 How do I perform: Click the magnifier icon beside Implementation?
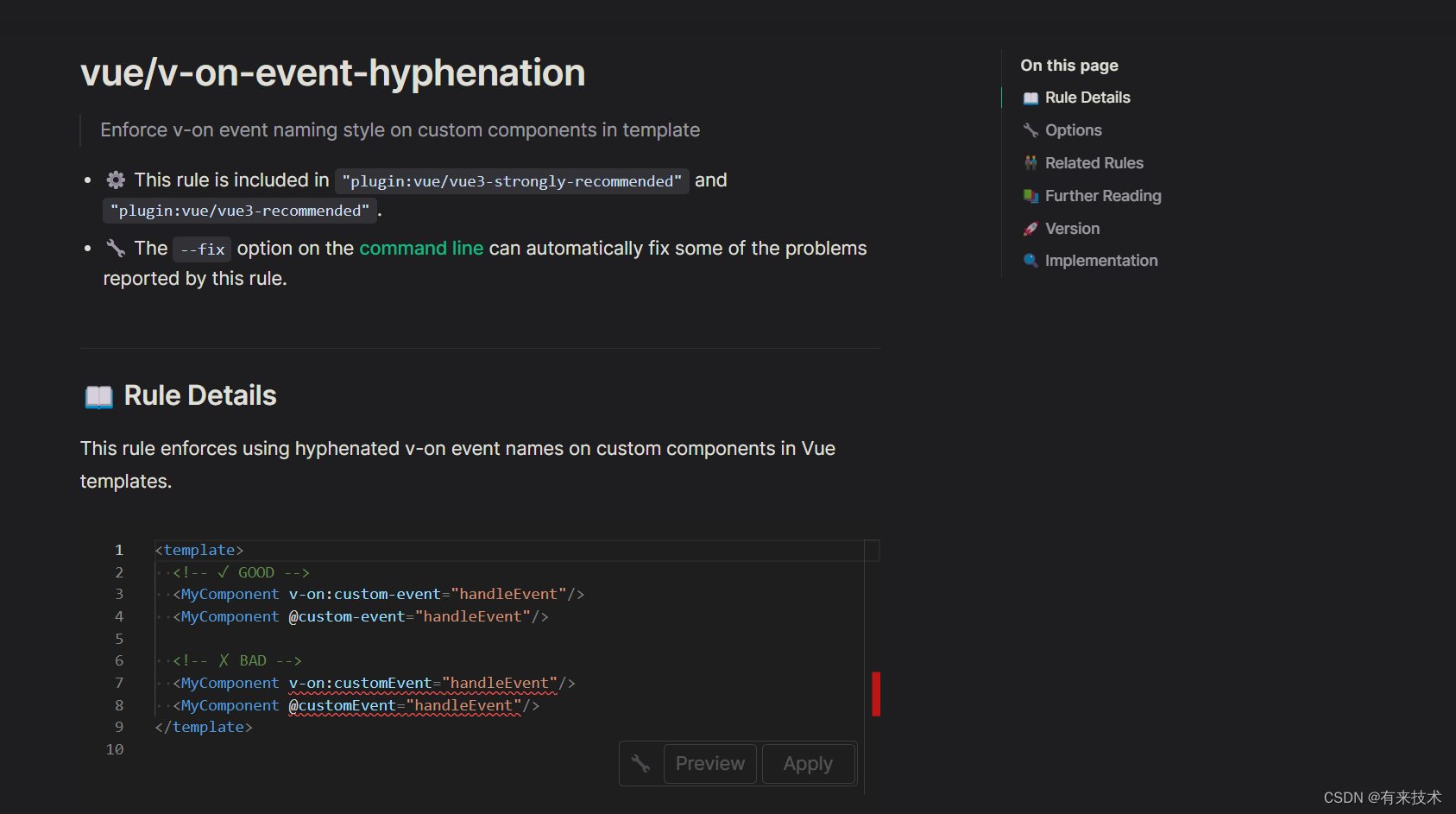click(x=1031, y=261)
